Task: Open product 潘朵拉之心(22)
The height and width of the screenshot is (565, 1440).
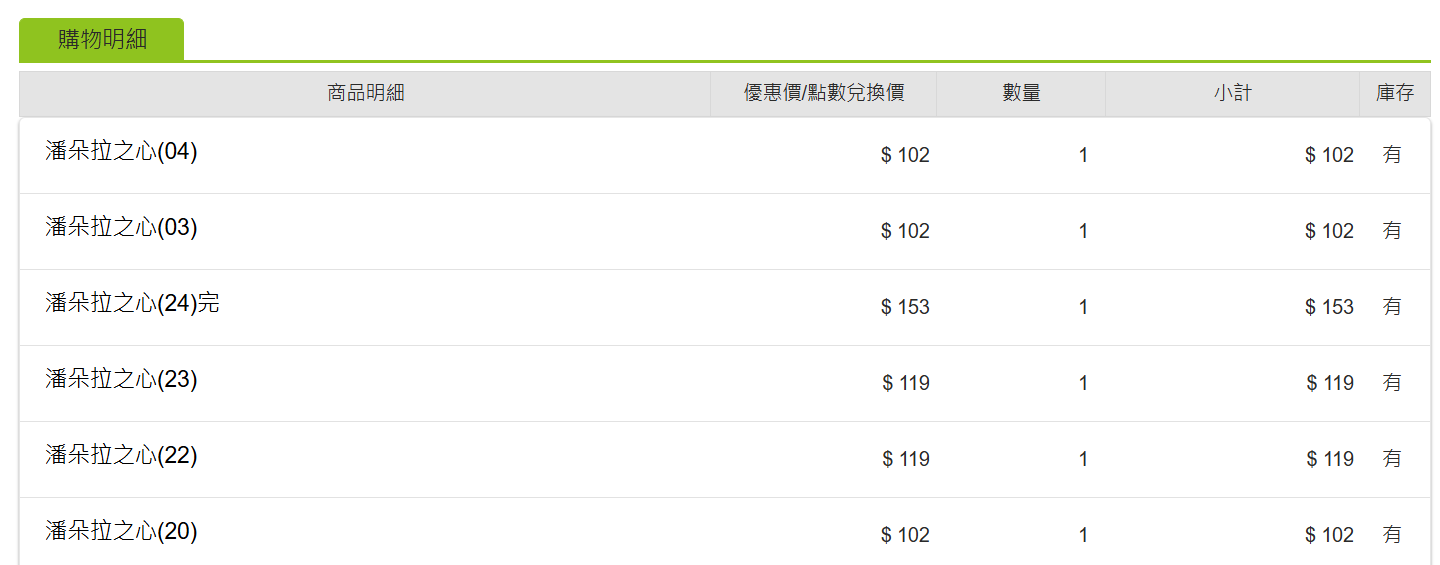Action: click(121, 455)
